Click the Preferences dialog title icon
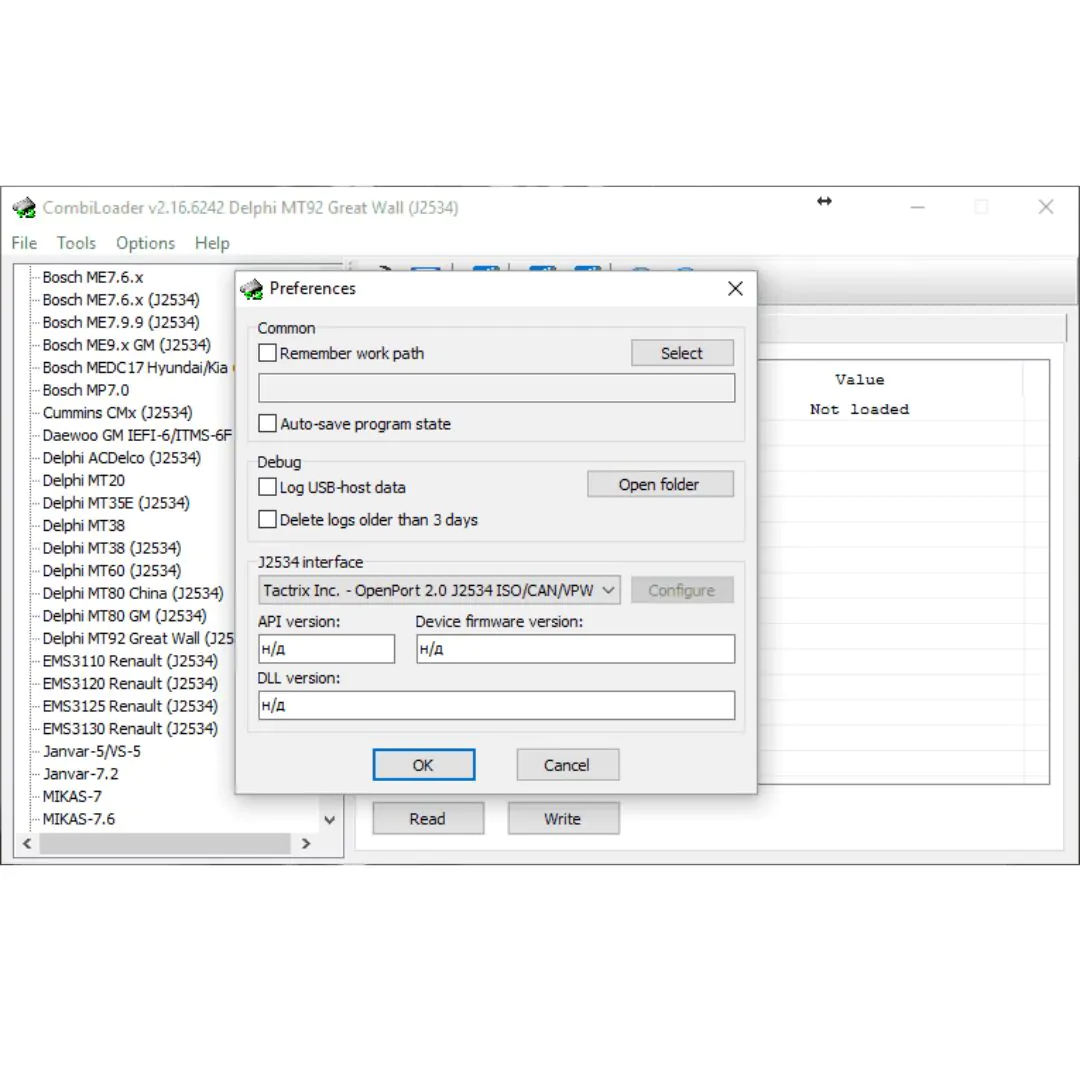Screen dimensions: 1080x1080 click(x=252, y=289)
